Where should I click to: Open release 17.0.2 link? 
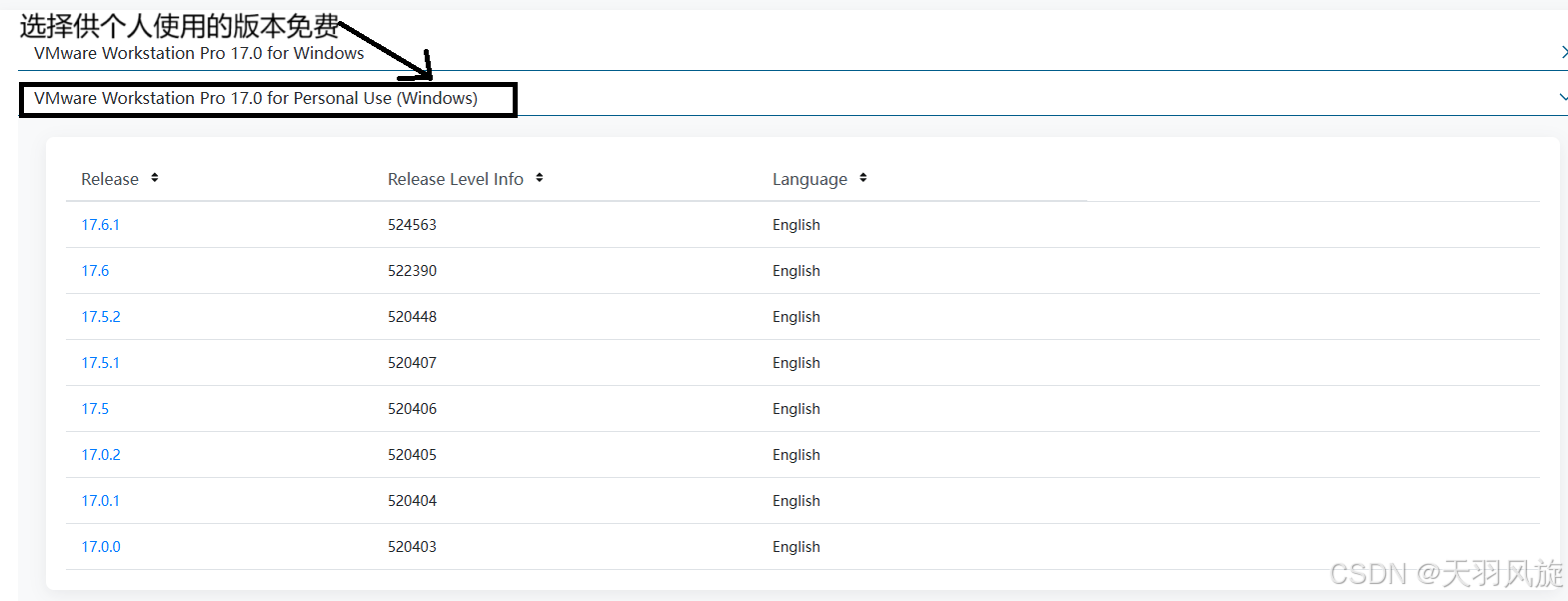pos(101,455)
